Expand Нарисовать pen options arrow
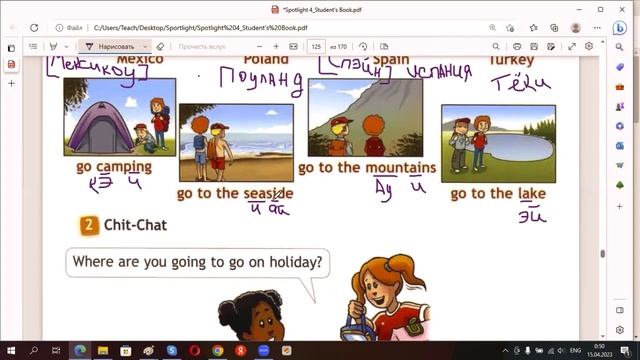 pyautogui.click(x=145, y=47)
